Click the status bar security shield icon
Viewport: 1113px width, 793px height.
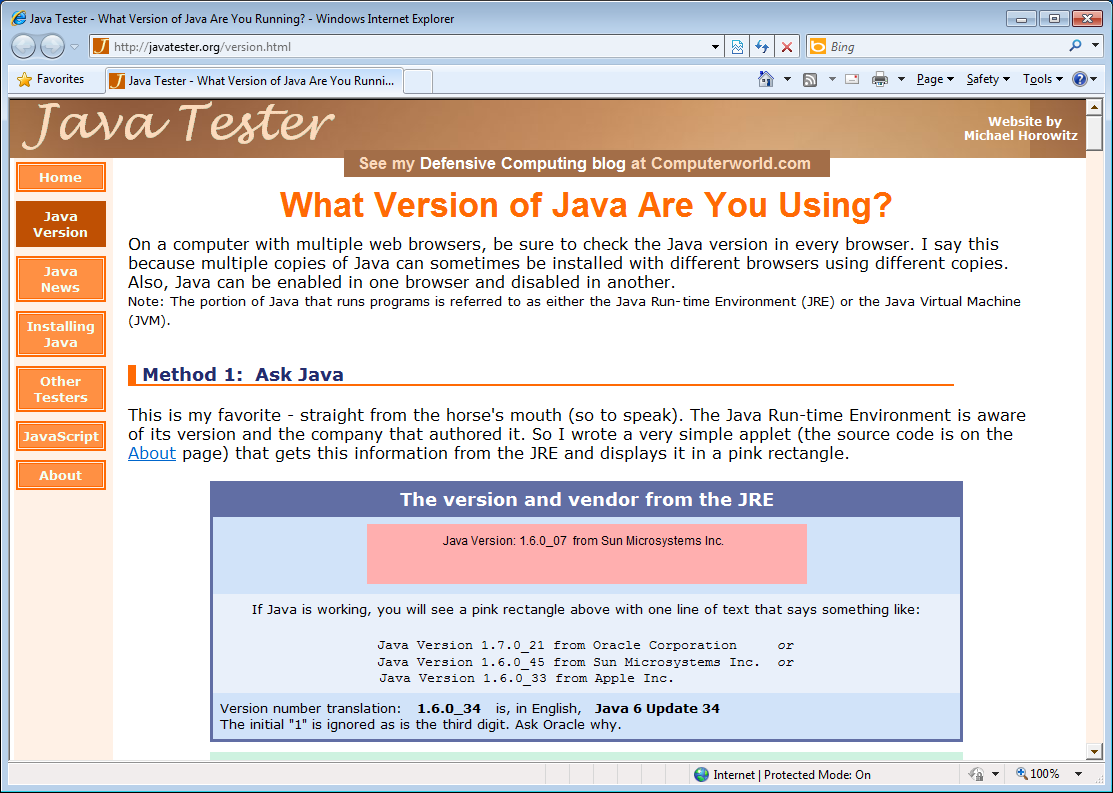977,774
